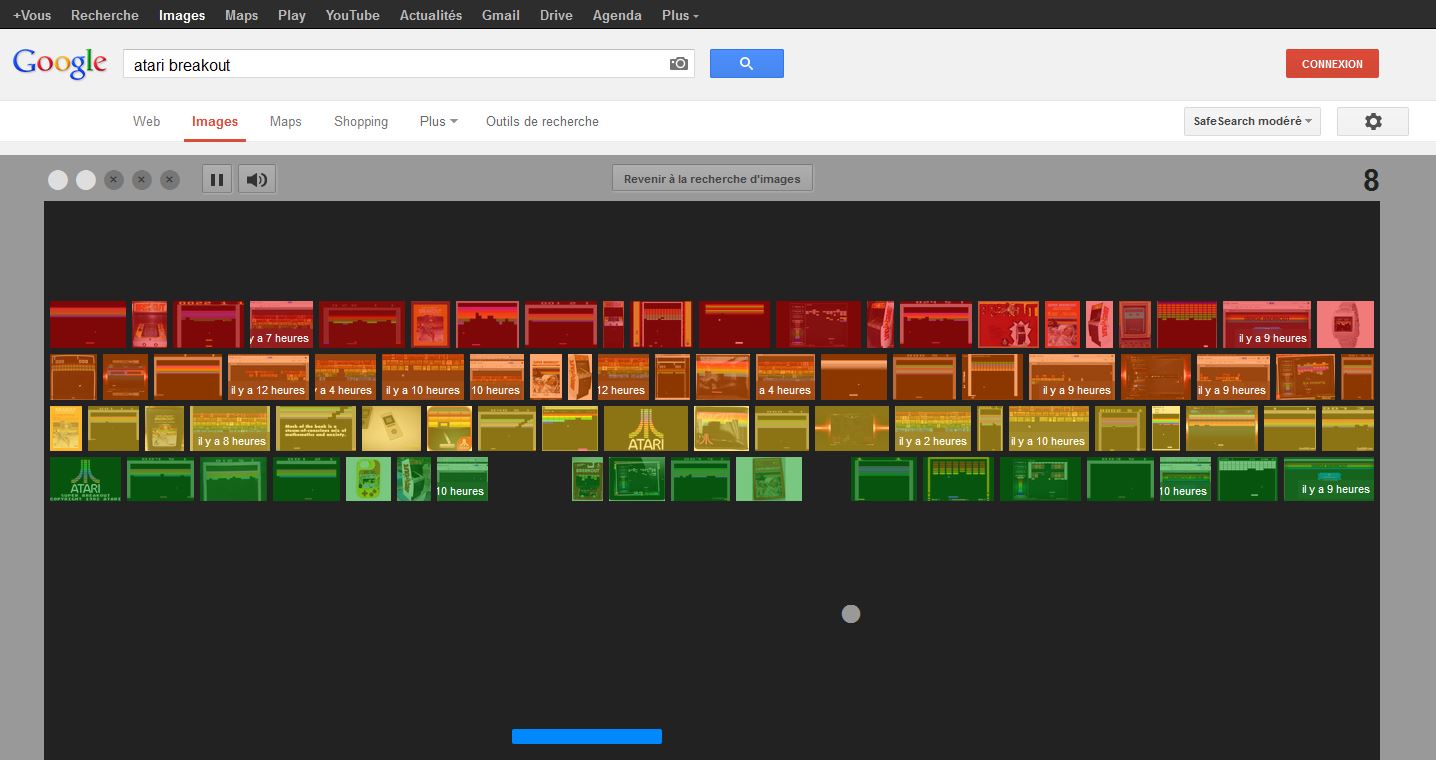The image size is (1436, 760).
Task: Click the blue magnifier search button
Action: (746, 64)
